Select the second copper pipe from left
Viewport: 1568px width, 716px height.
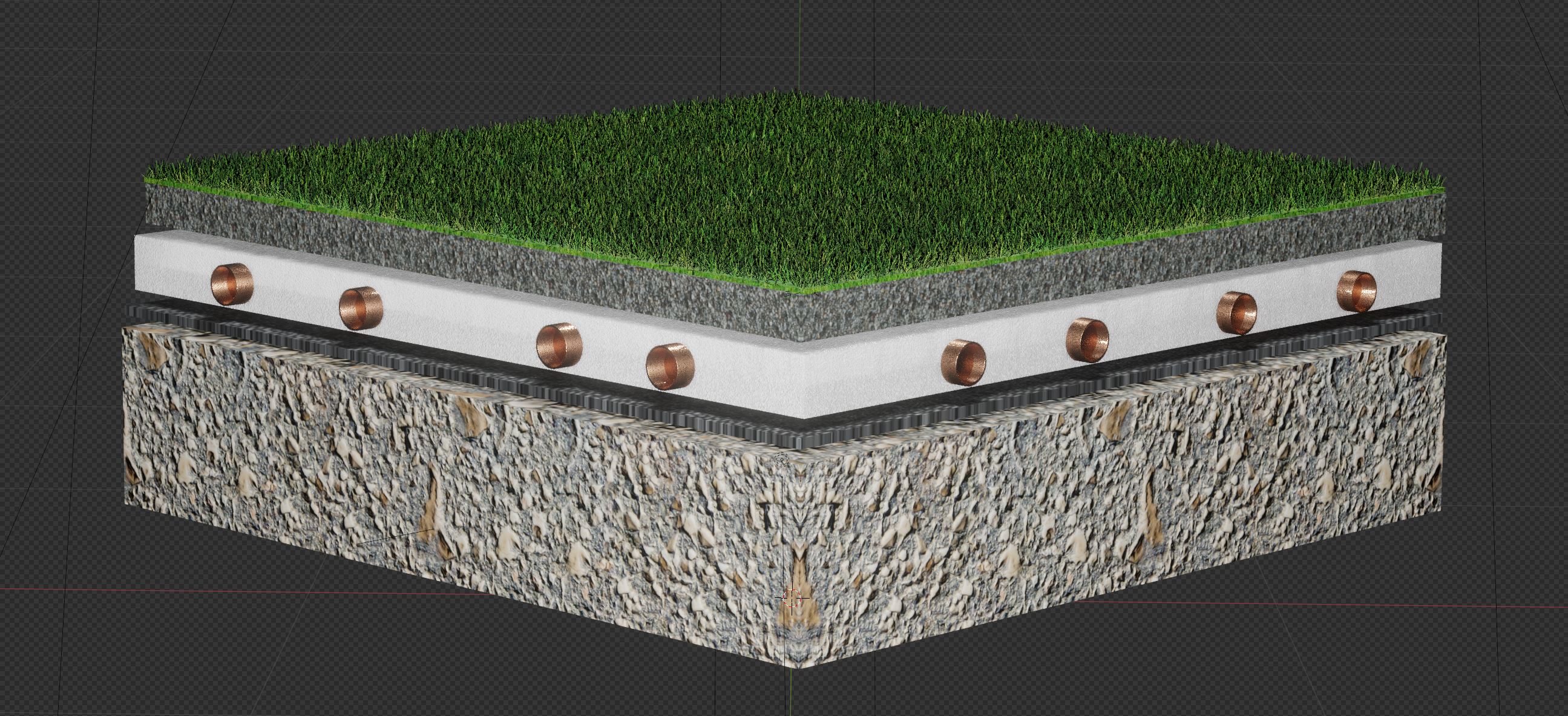coord(360,308)
